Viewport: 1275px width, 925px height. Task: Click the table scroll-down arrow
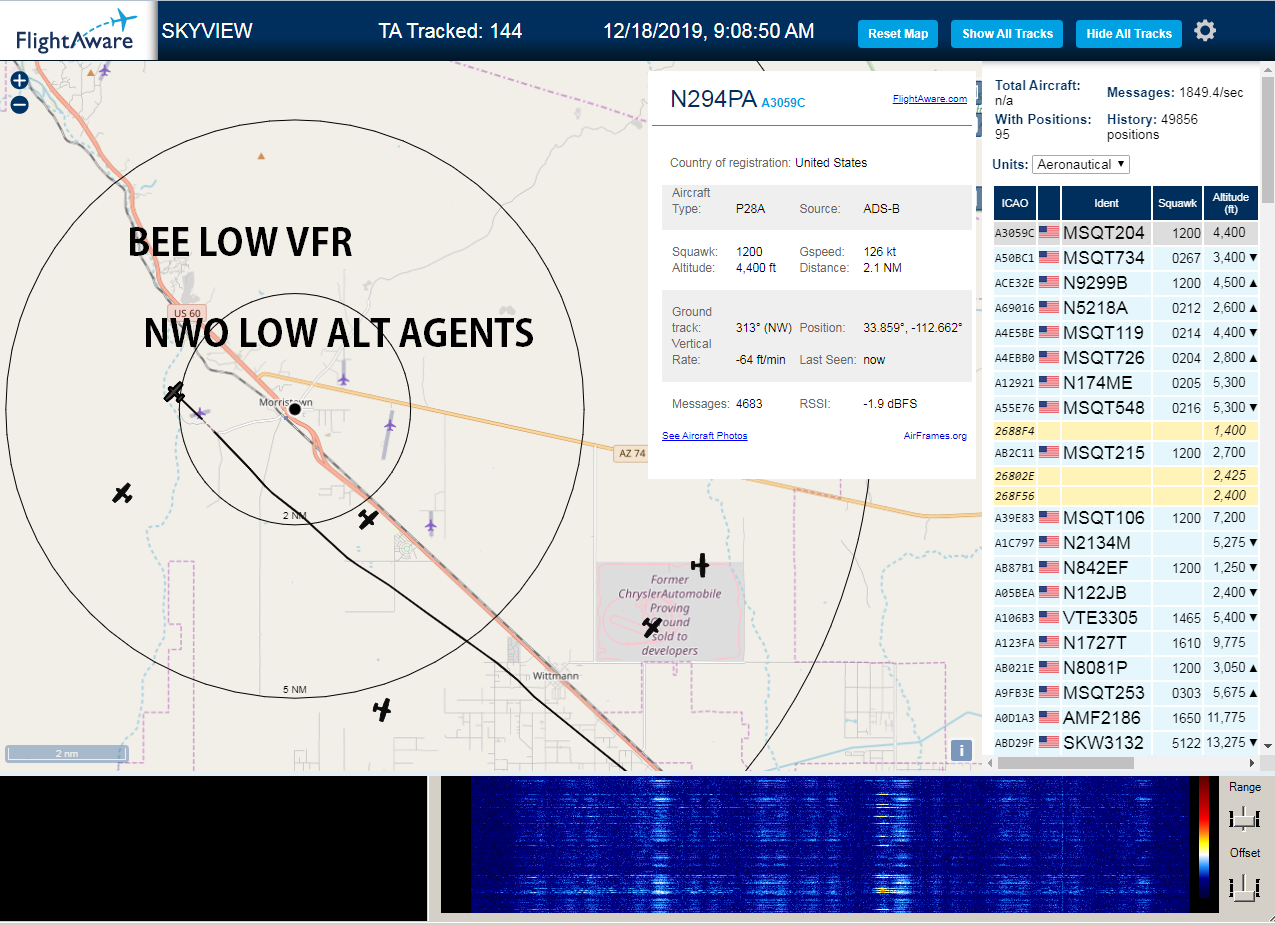(x=1267, y=745)
